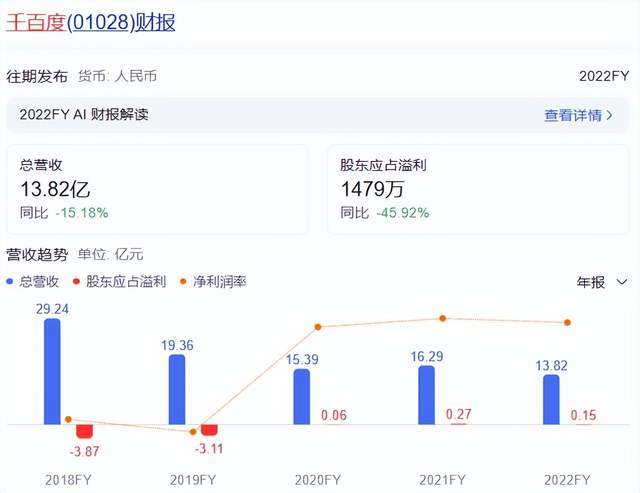Click the 0.15 profit value label

click(584, 415)
